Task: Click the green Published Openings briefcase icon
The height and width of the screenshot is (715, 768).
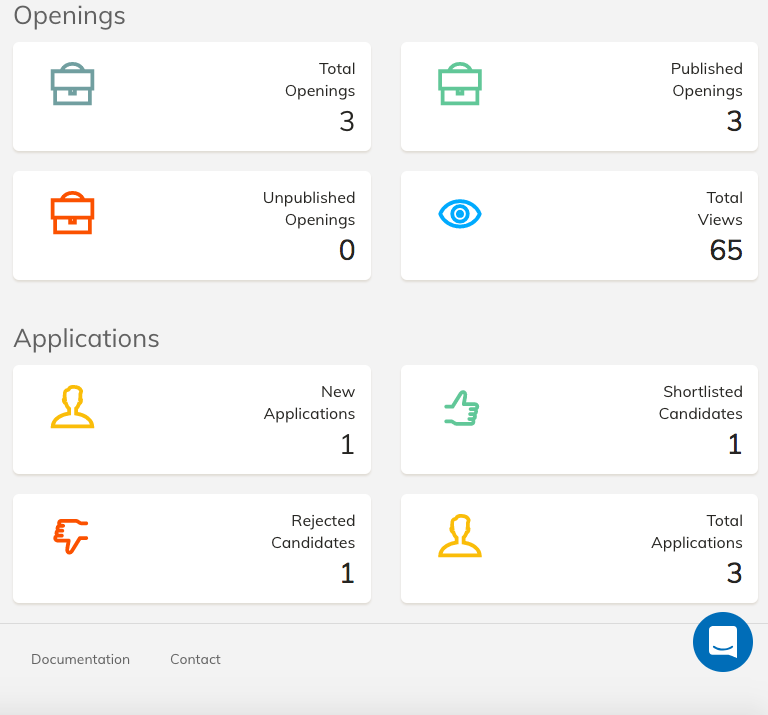Action: (x=460, y=84)
